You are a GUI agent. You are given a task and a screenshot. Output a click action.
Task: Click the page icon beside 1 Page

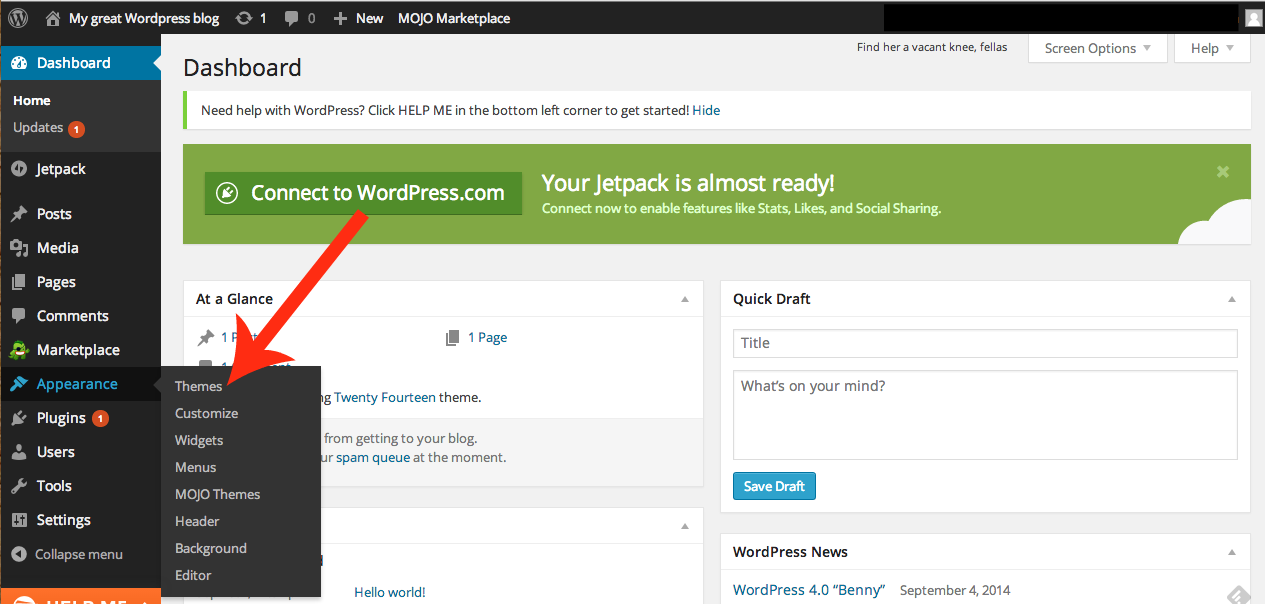coord(452,338)
